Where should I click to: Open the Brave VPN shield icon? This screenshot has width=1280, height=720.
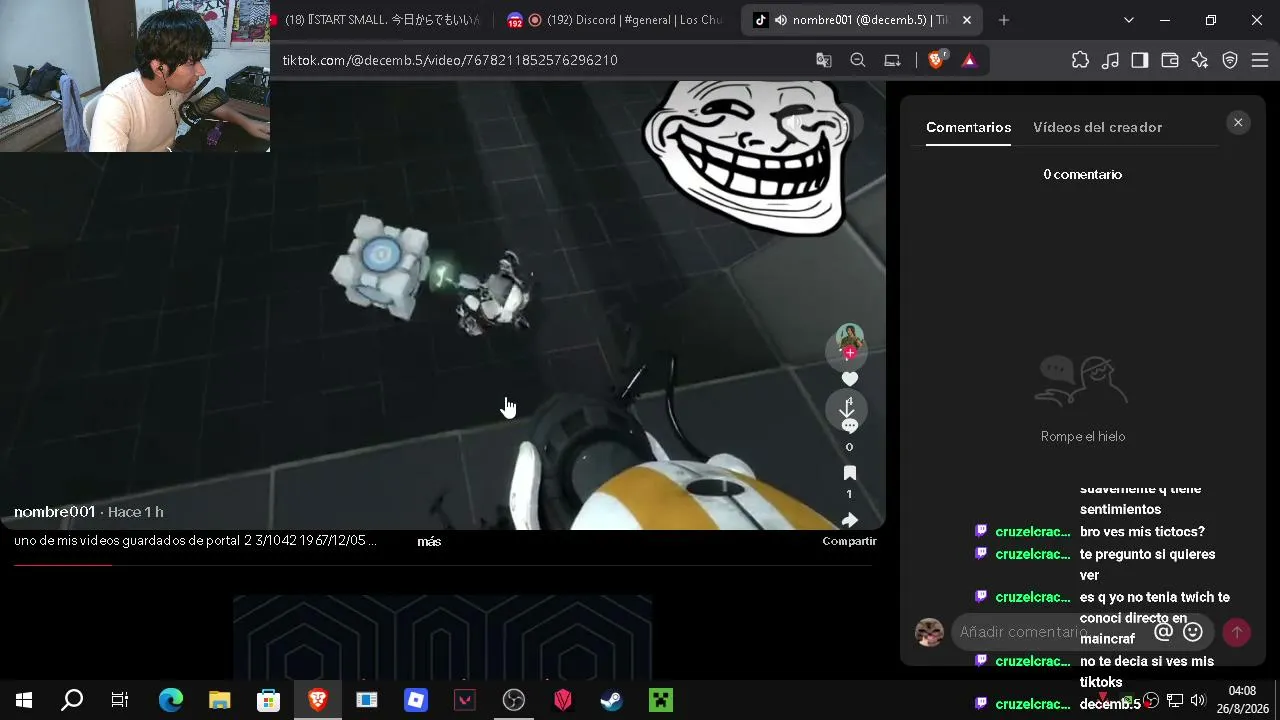coord(1230,60)
